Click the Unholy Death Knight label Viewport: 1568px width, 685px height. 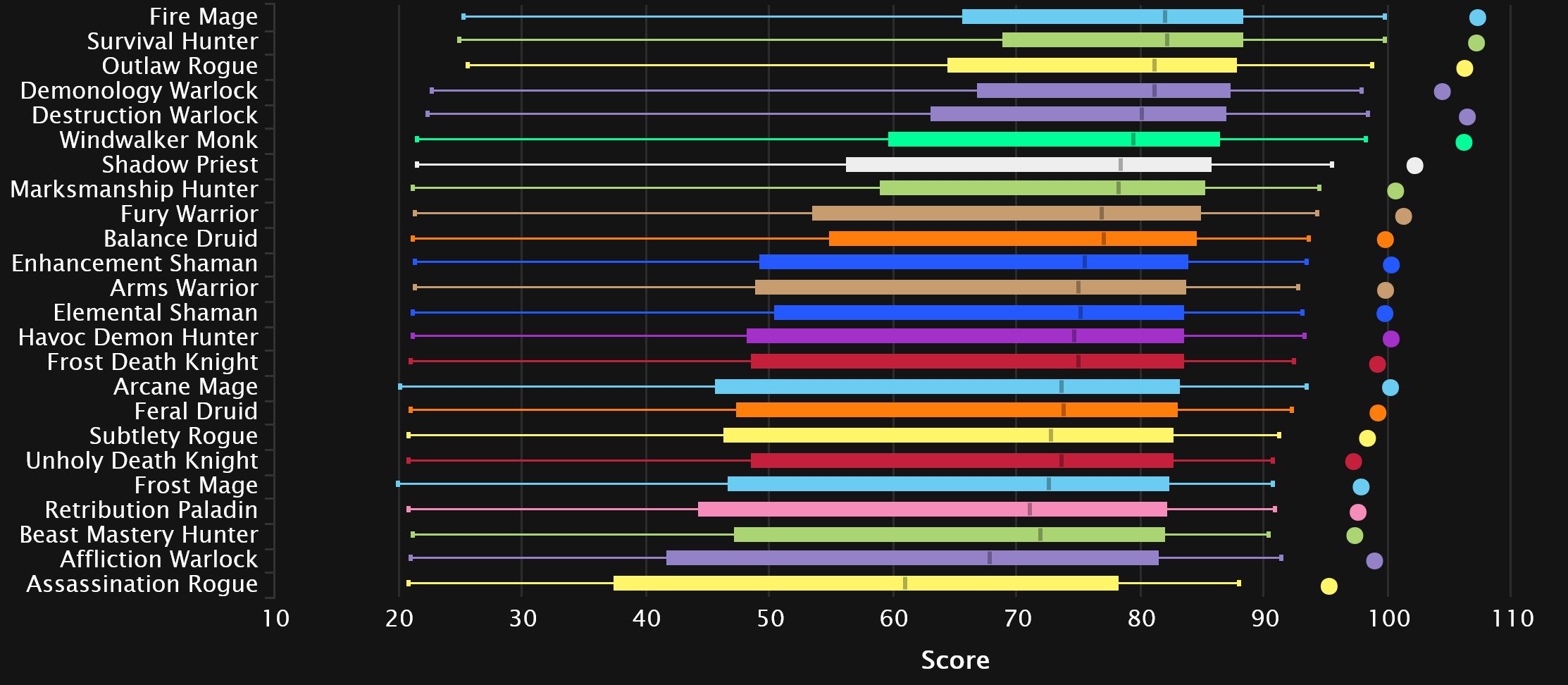142,461
